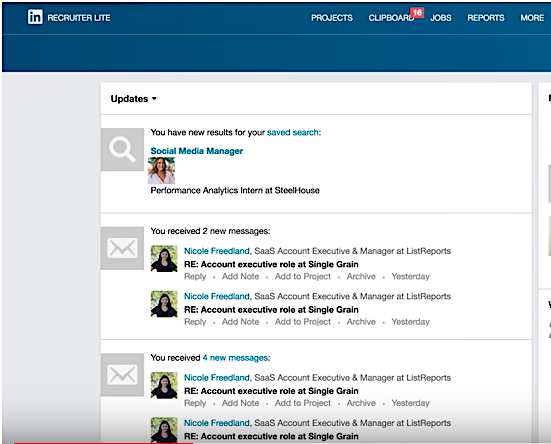Add Note on first message under 4 new messages
Image resolution: width=551 pixels, height=444 pixels.
240,403
